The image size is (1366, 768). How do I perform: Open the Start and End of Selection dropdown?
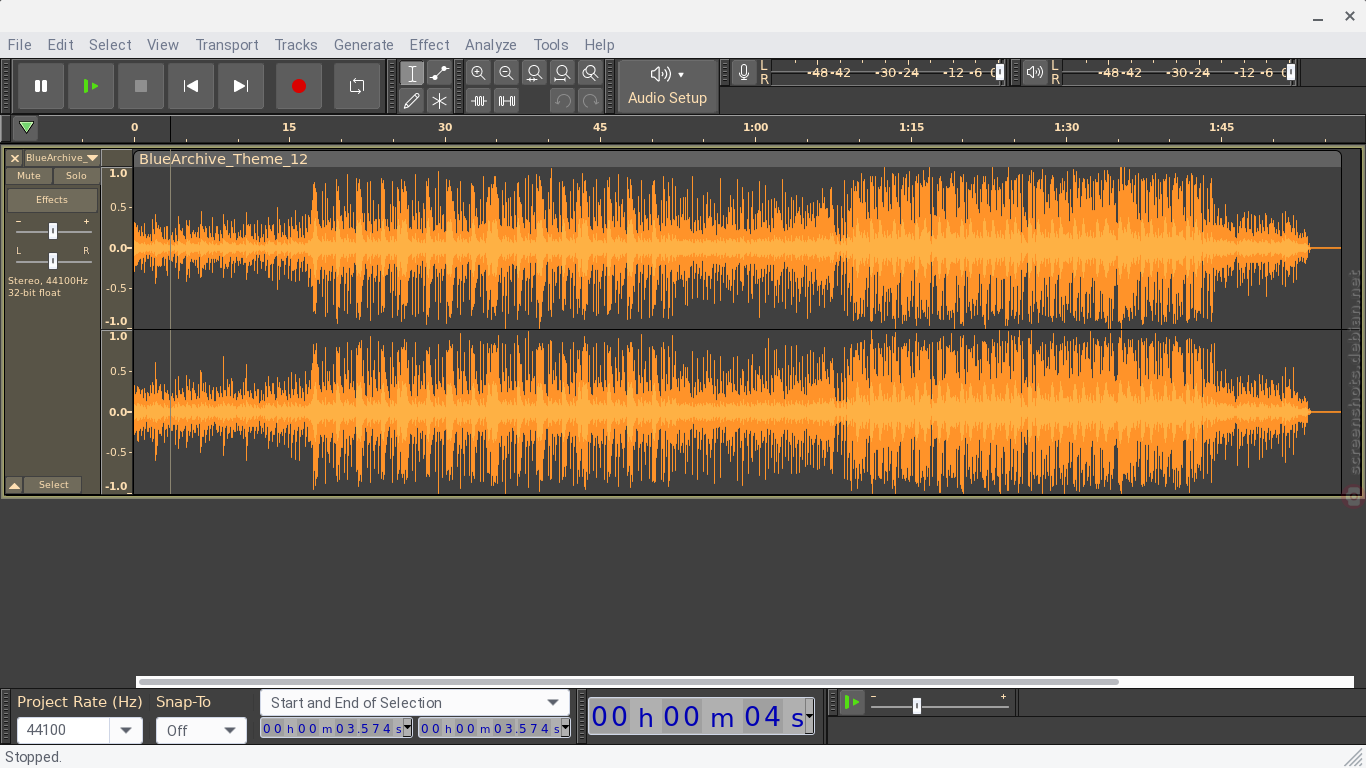point(415,703)
